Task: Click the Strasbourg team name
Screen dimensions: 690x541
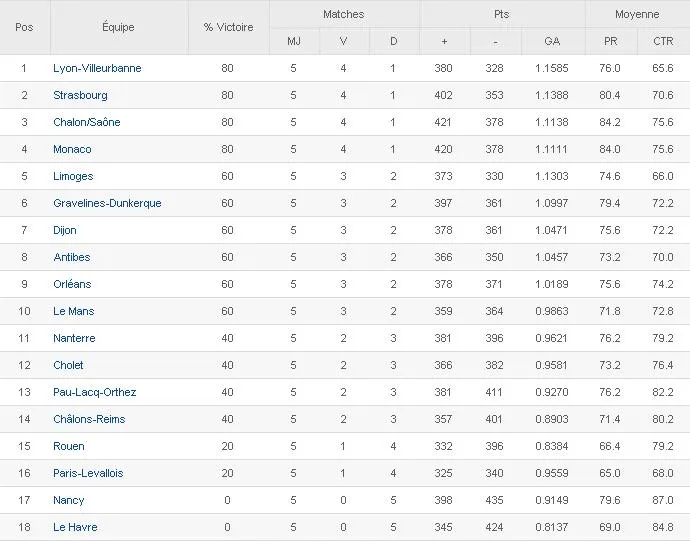Action: point(80,95)
